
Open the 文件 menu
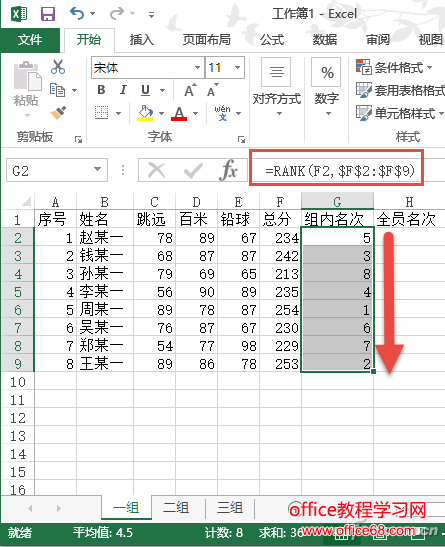click(x=30, y=39)
